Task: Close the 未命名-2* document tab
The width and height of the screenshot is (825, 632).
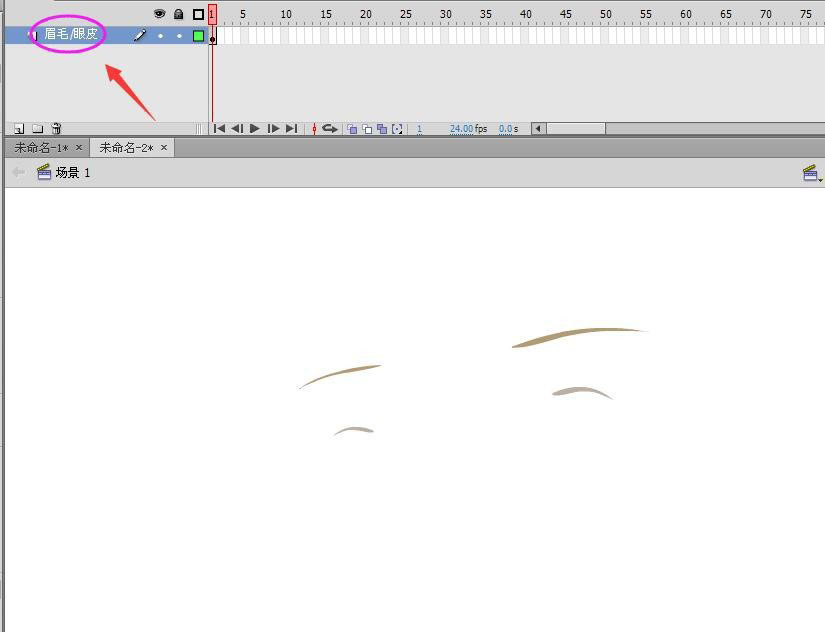Action: pyautogui.click(x=164, y=148)
